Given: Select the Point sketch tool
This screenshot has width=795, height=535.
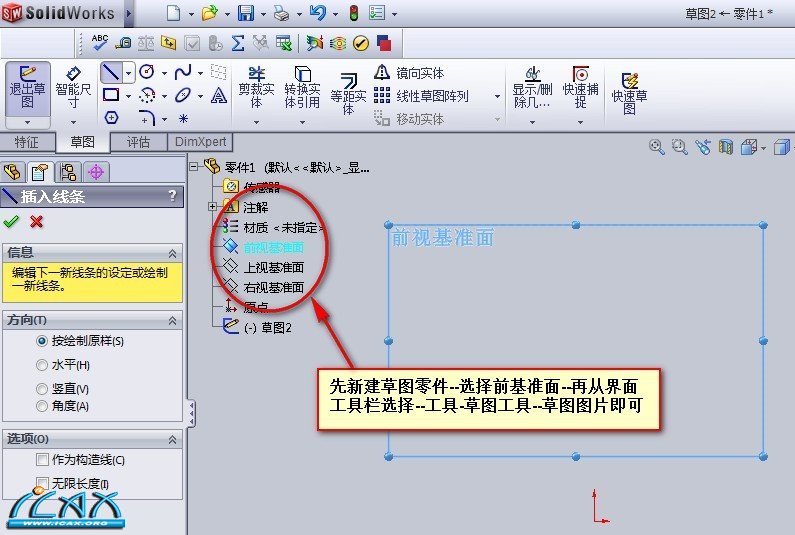Looking at the screenshot, I should (183, 119).
